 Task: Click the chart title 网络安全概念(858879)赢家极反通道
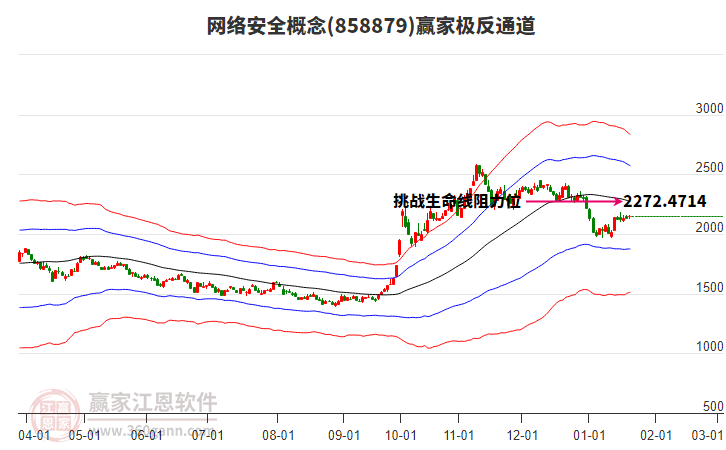pos(371,26)
